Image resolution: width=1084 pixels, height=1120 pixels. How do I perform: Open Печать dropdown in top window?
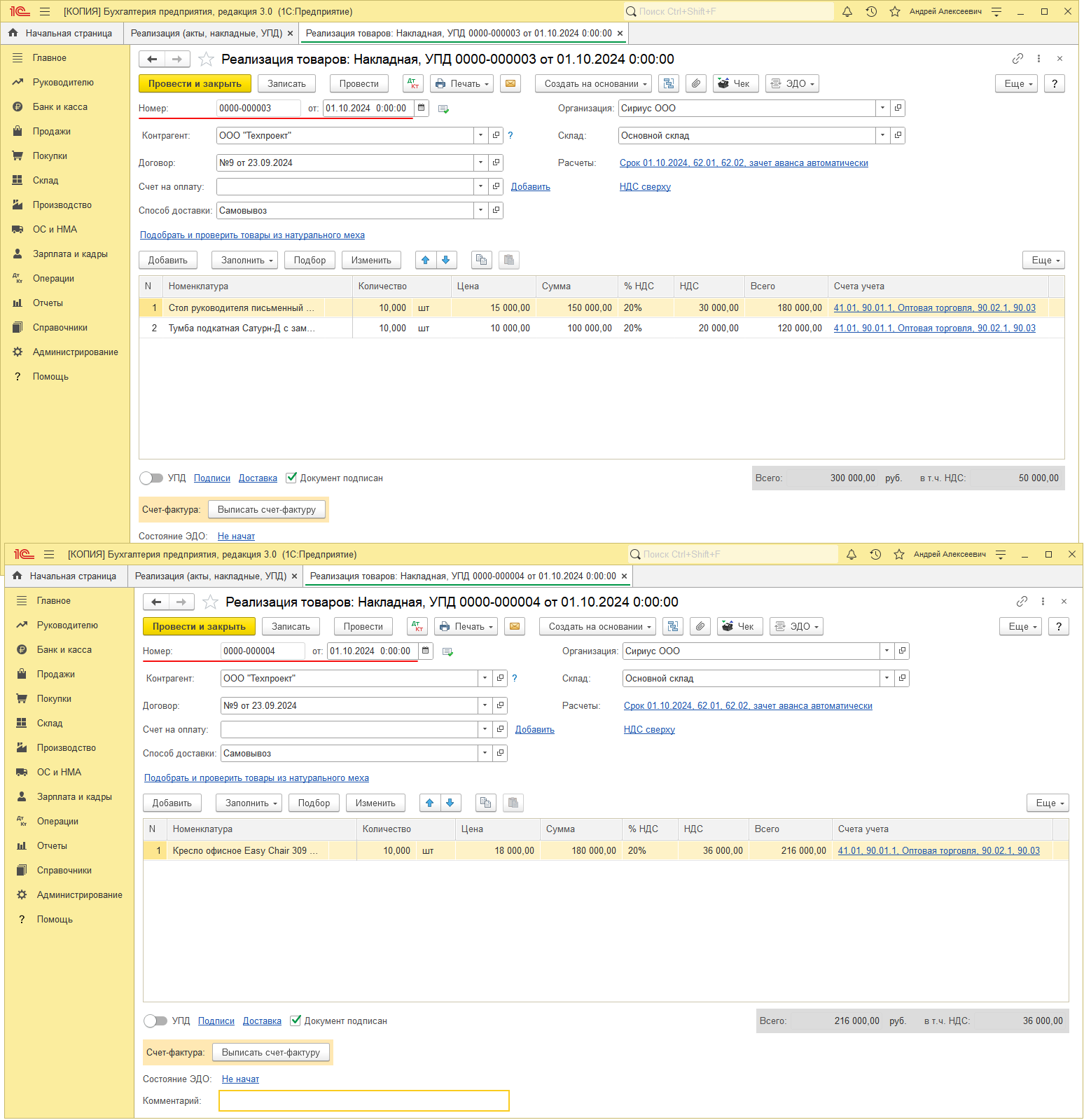[461, 83]
